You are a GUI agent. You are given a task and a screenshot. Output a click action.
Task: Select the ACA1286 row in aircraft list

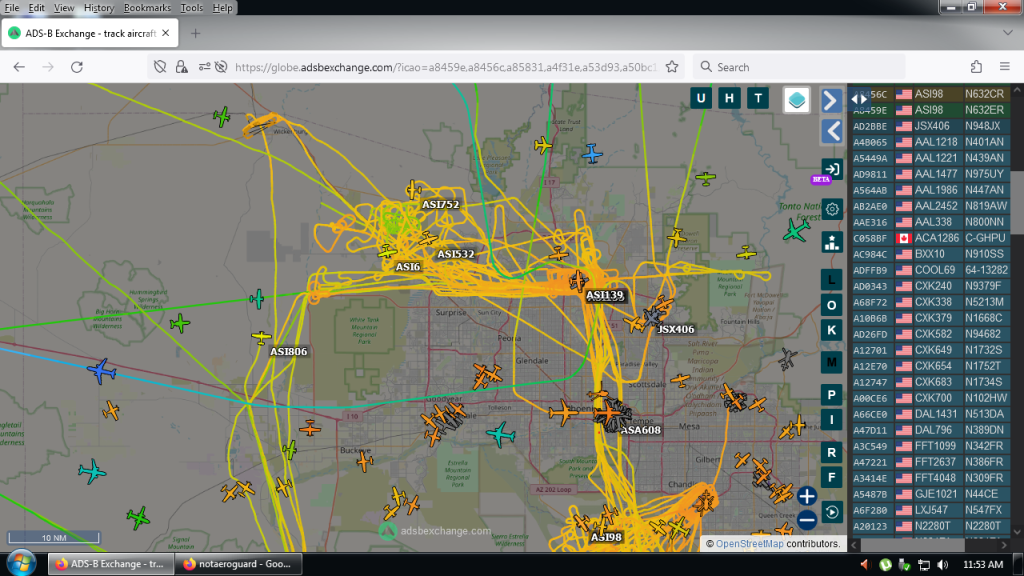[x=931, y=238]
